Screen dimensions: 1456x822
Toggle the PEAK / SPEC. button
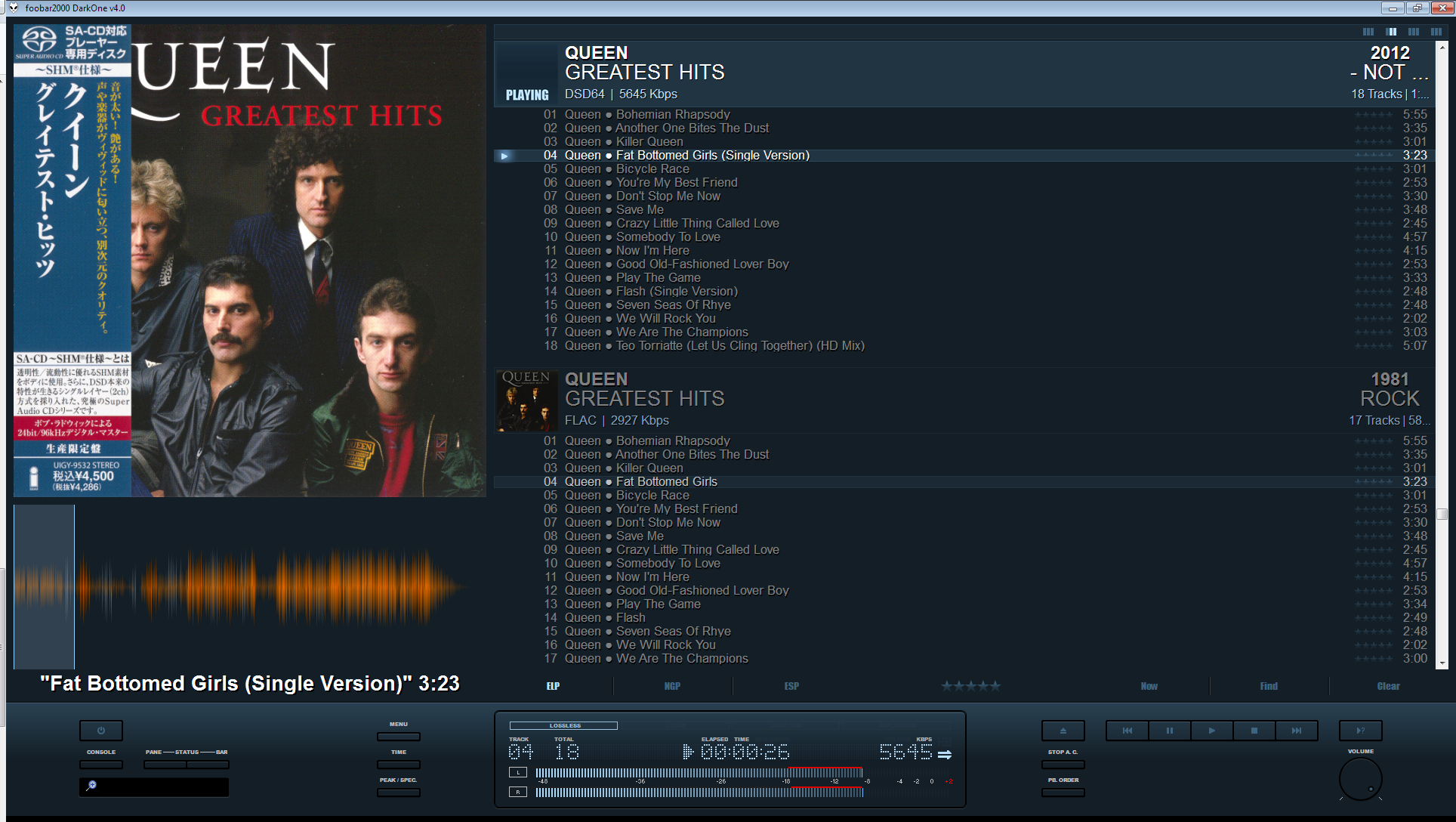tap(399, 793)
